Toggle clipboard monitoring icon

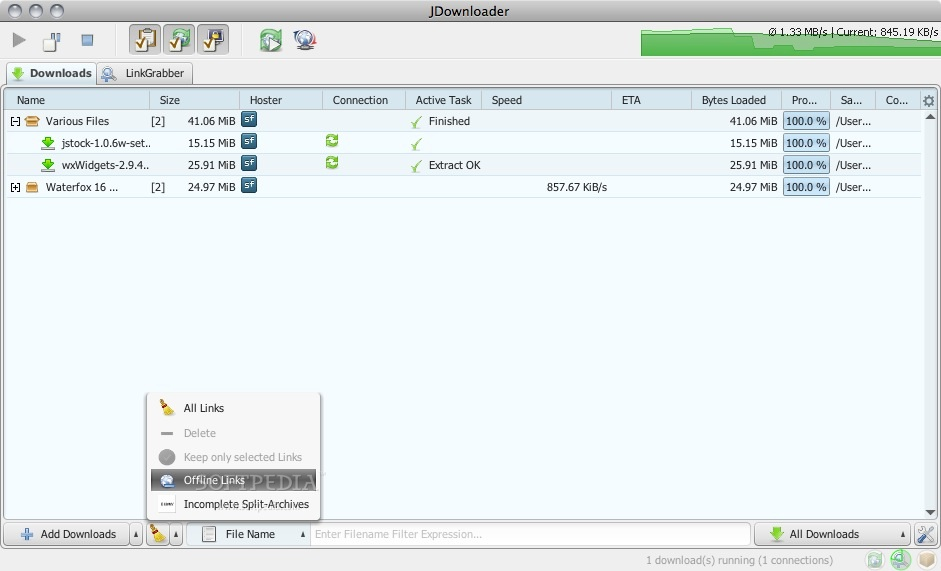[145, 40]
